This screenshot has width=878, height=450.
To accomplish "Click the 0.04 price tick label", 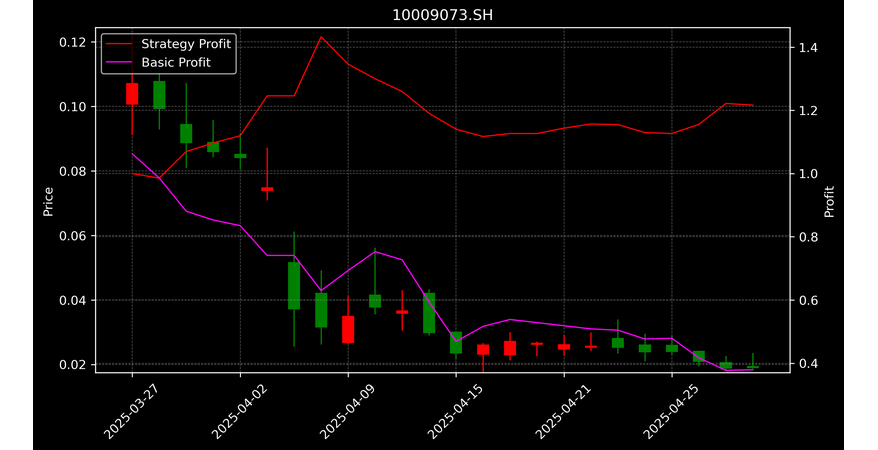I will point(72,301).
